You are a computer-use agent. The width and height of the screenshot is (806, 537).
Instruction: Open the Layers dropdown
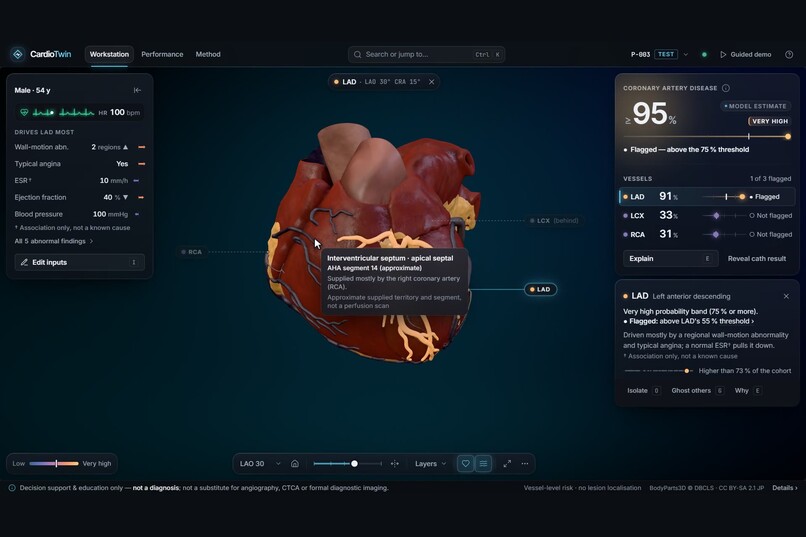coord(430,464)
